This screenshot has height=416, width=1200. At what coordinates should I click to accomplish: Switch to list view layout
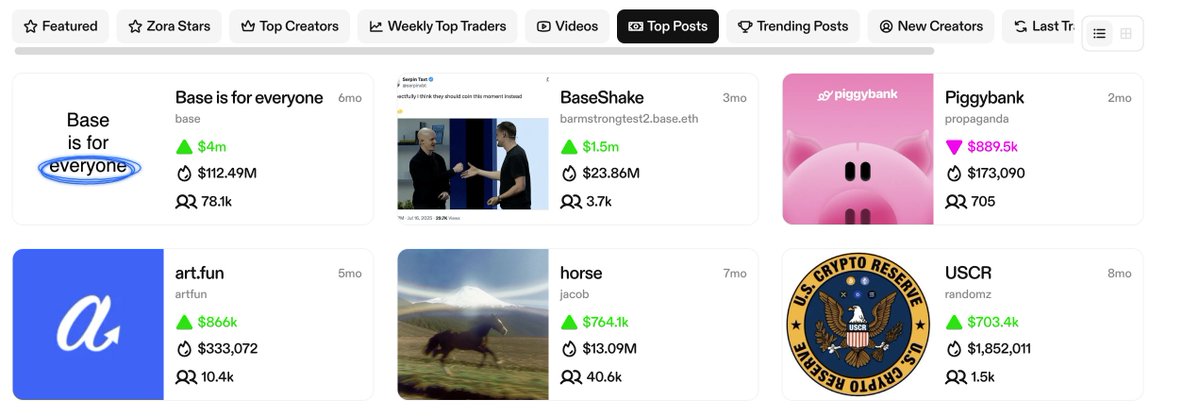pos(1099,34)
